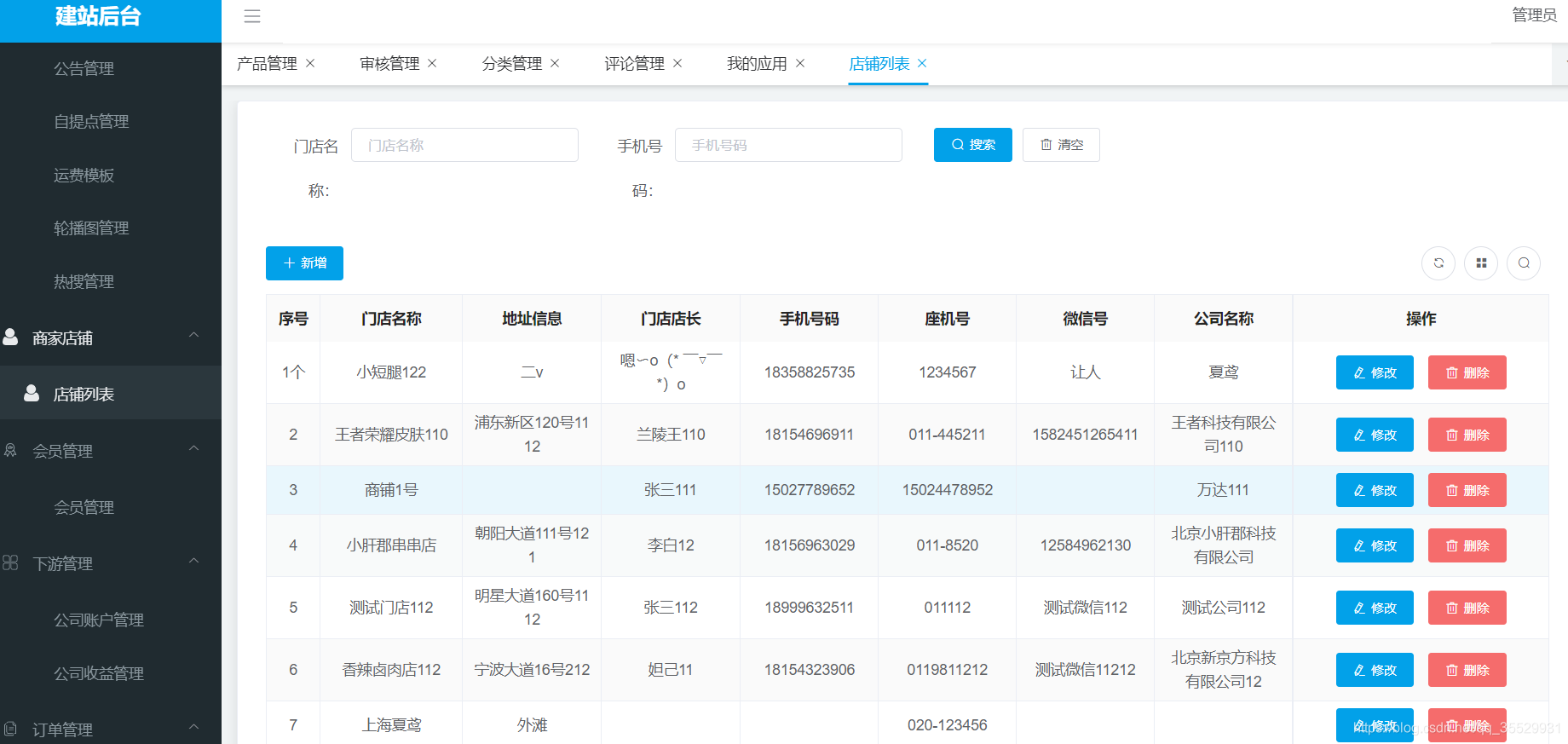This screenshot has width=1568, height=744.
Task: Close the 产品管理 tab
Action: coord(311,63)
